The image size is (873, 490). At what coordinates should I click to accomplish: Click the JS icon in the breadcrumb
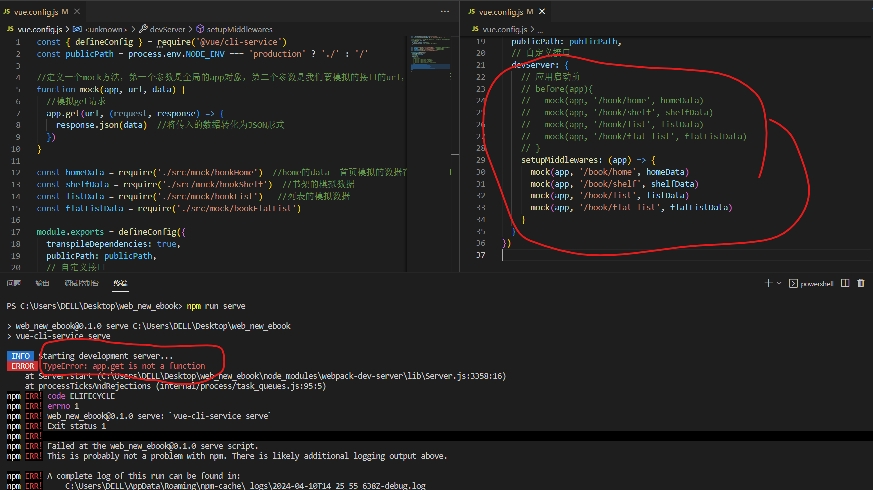tap(9, 29)
